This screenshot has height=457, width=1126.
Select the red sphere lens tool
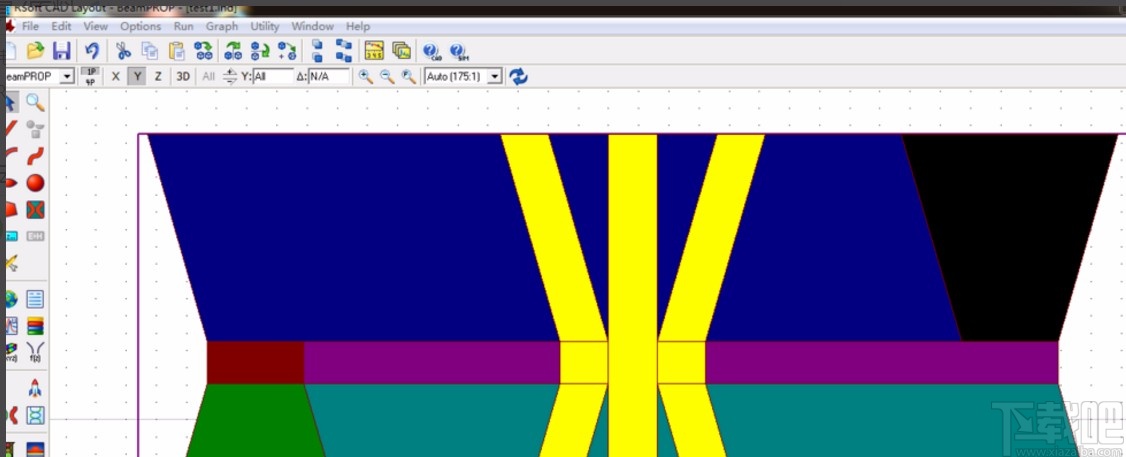[35, 182]
